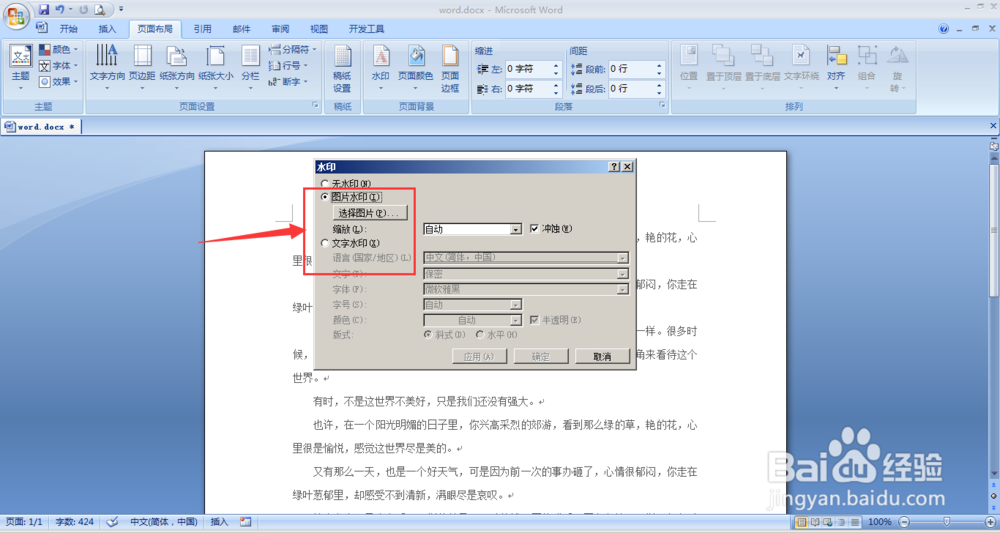Screen dimensions: 1000x533
Task: Open theme 颜色 colors list
Action: [x=58, y=50]
